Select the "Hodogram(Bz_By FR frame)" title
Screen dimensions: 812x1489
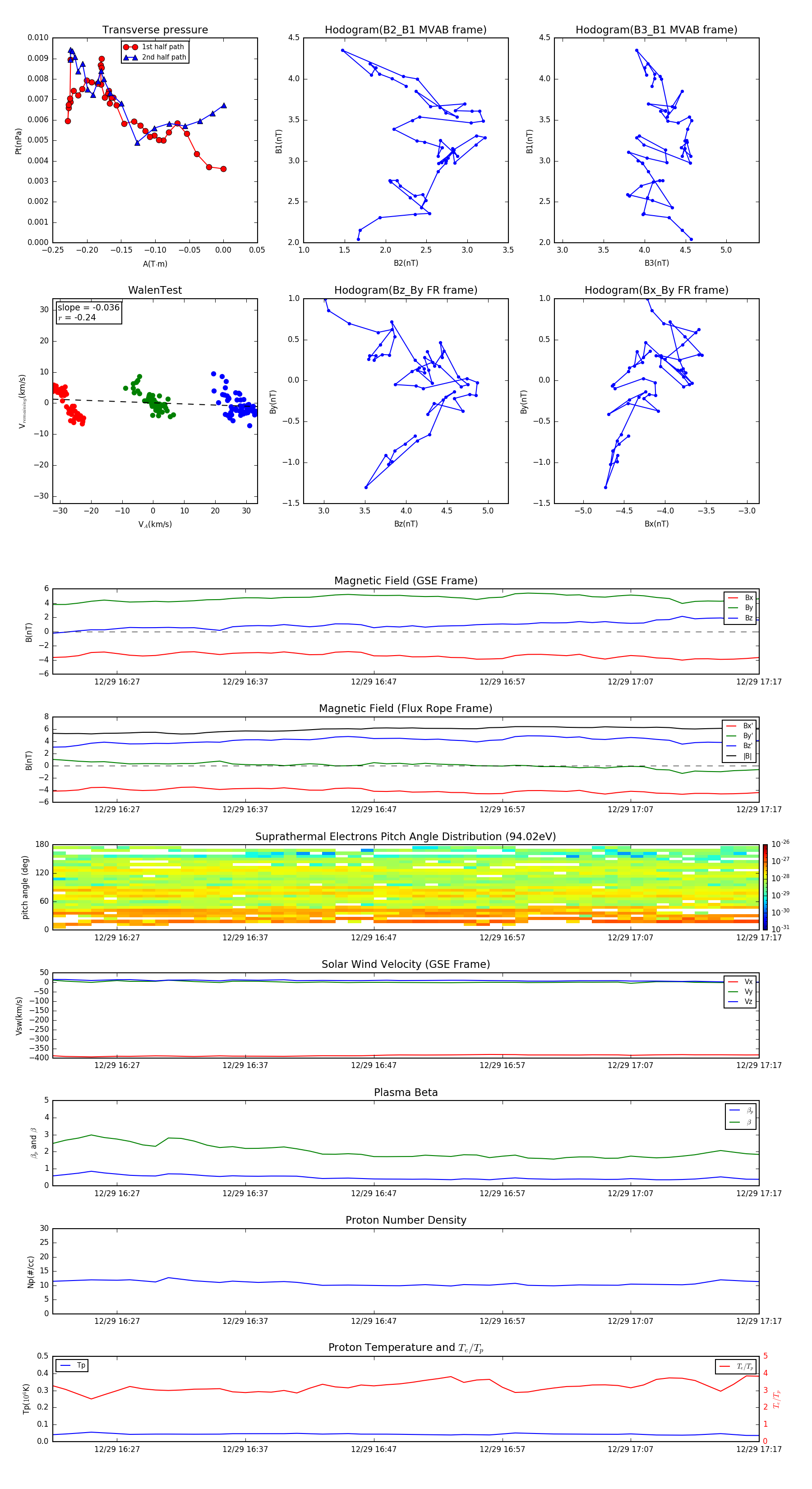click(x=406, y=290)
